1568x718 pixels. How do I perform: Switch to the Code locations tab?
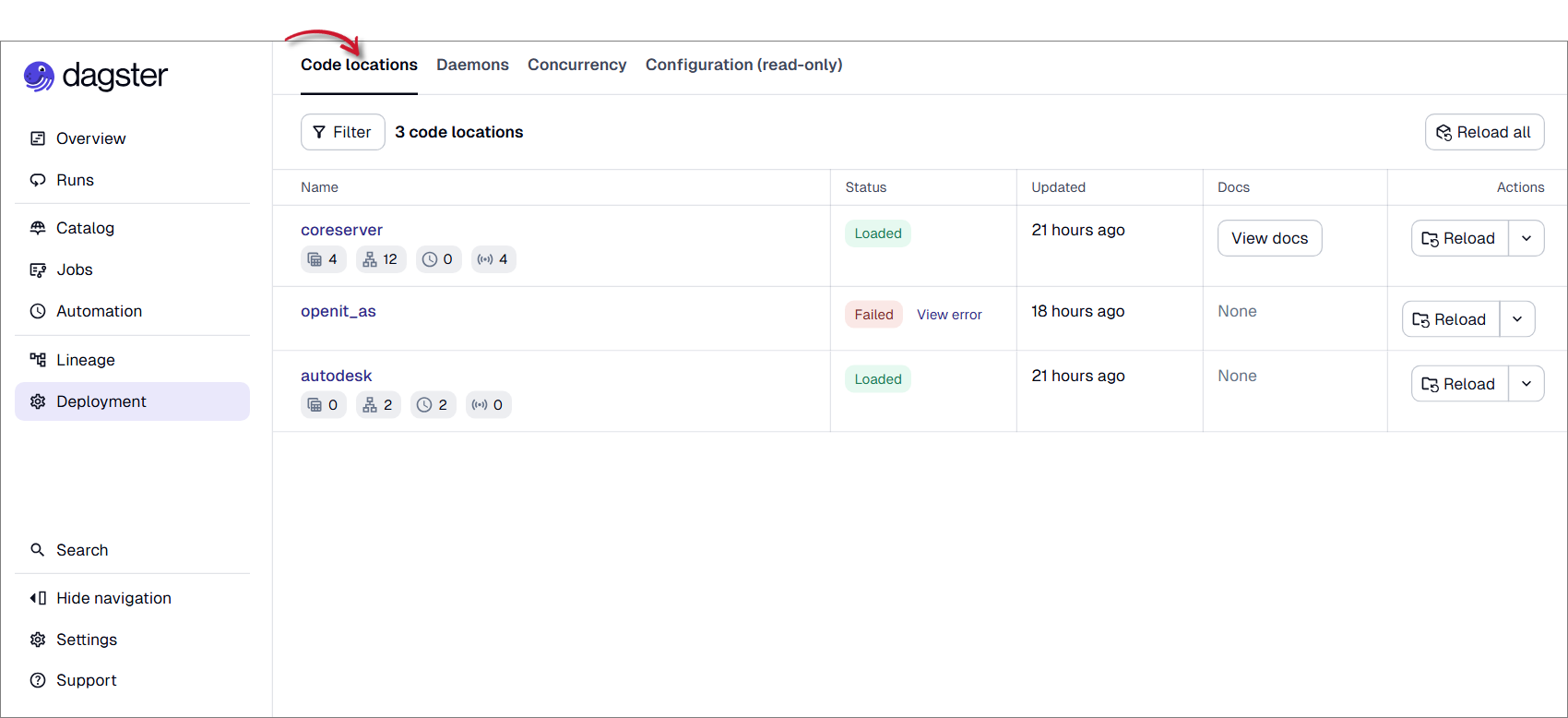coord(359,65)
